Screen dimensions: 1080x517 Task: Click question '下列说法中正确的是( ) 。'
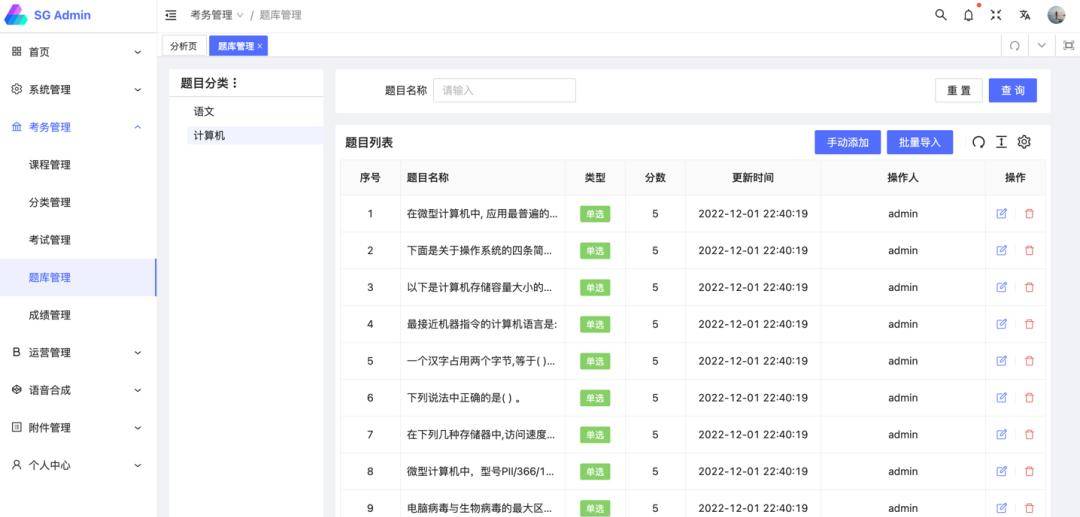(x=463, y=398)
